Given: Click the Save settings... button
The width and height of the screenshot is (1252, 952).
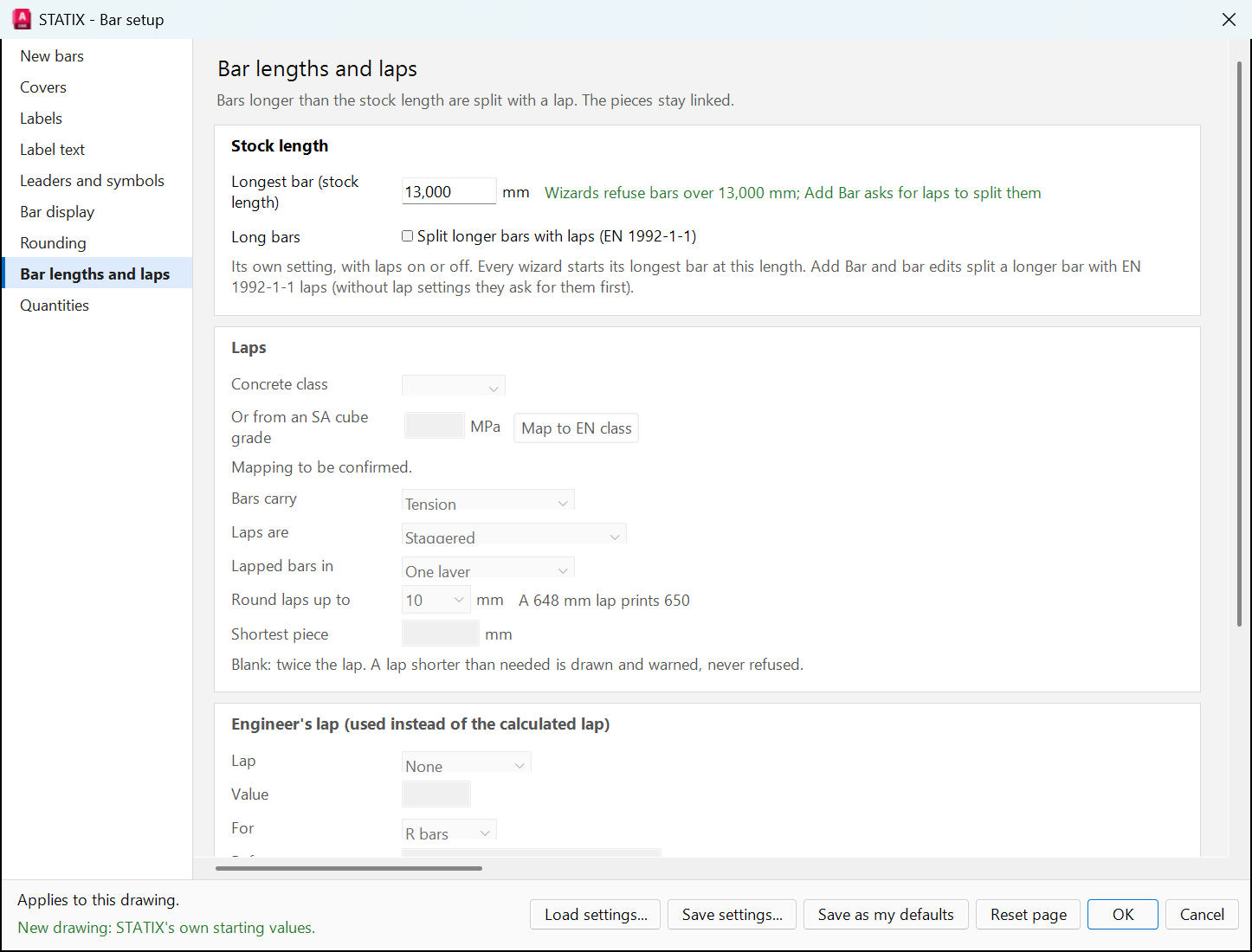Looking at the screenshot, I should click(732, 915).
